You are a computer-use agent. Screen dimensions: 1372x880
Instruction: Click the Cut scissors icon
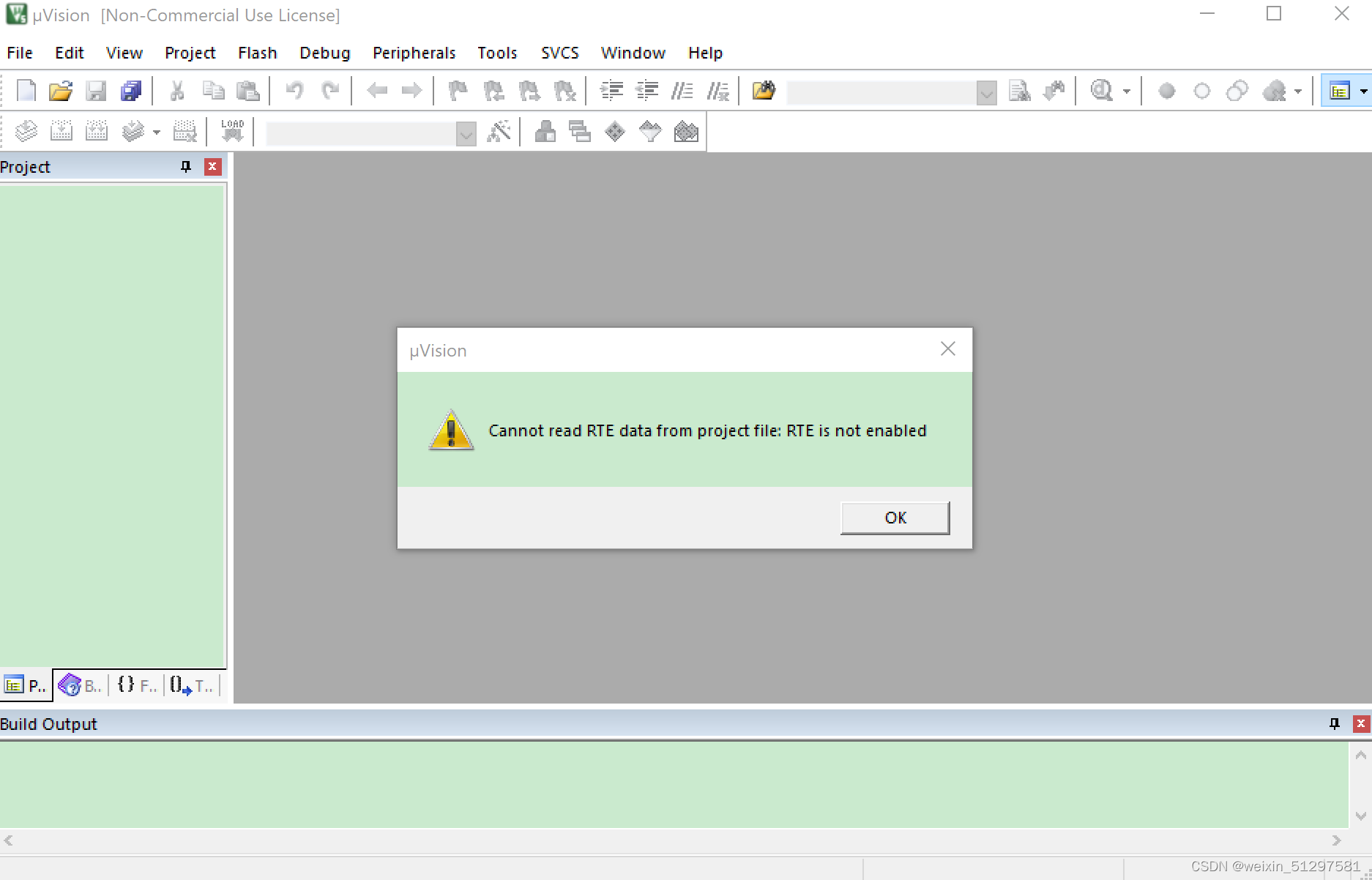(176, 91)
